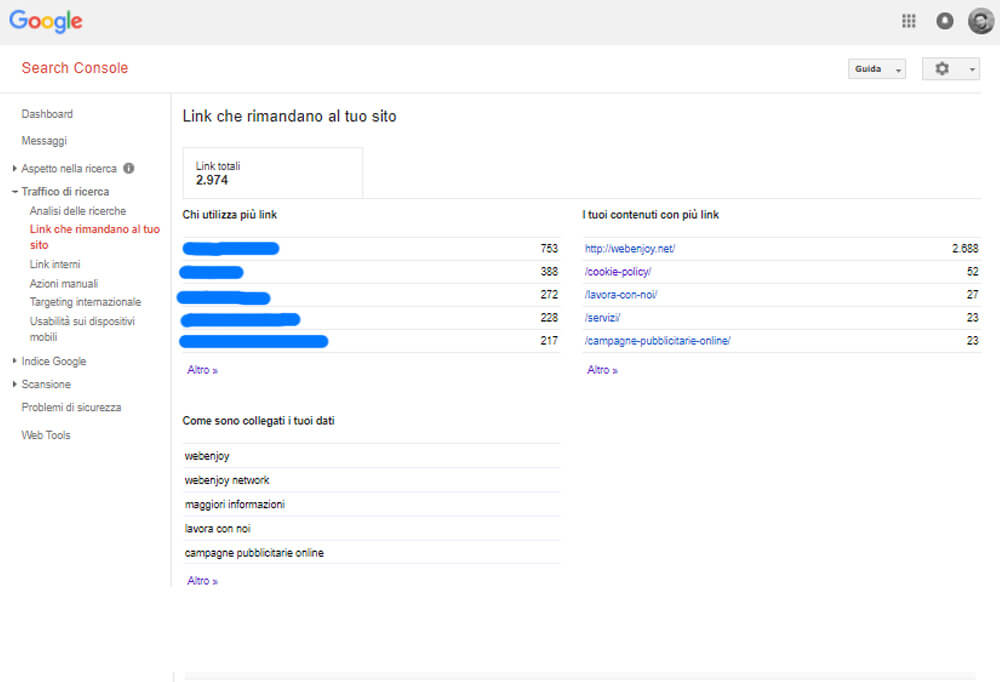Select Link che rimandano al tuo sito

94,237
